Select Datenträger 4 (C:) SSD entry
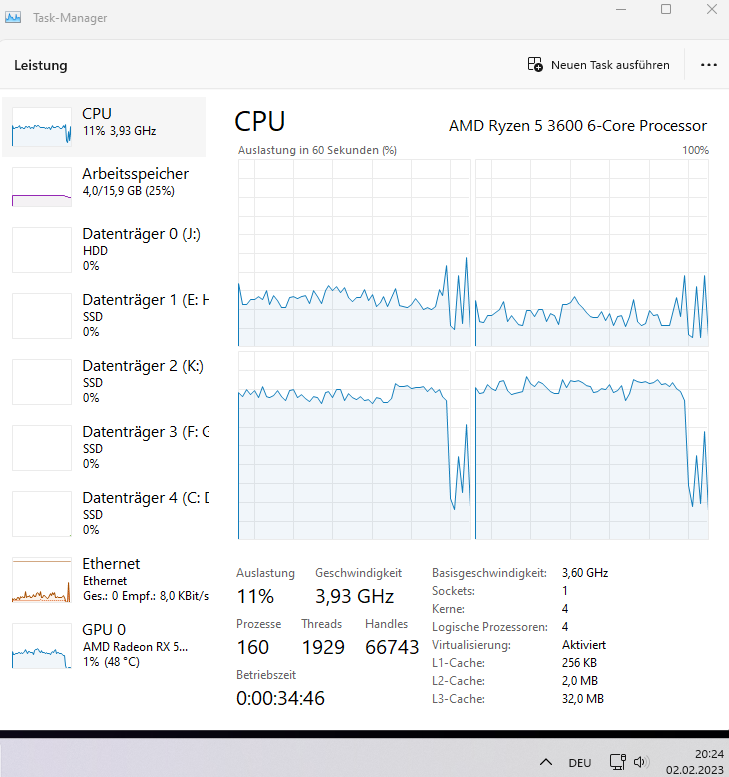The image size is (729, 777). click(x=104, y=513)
